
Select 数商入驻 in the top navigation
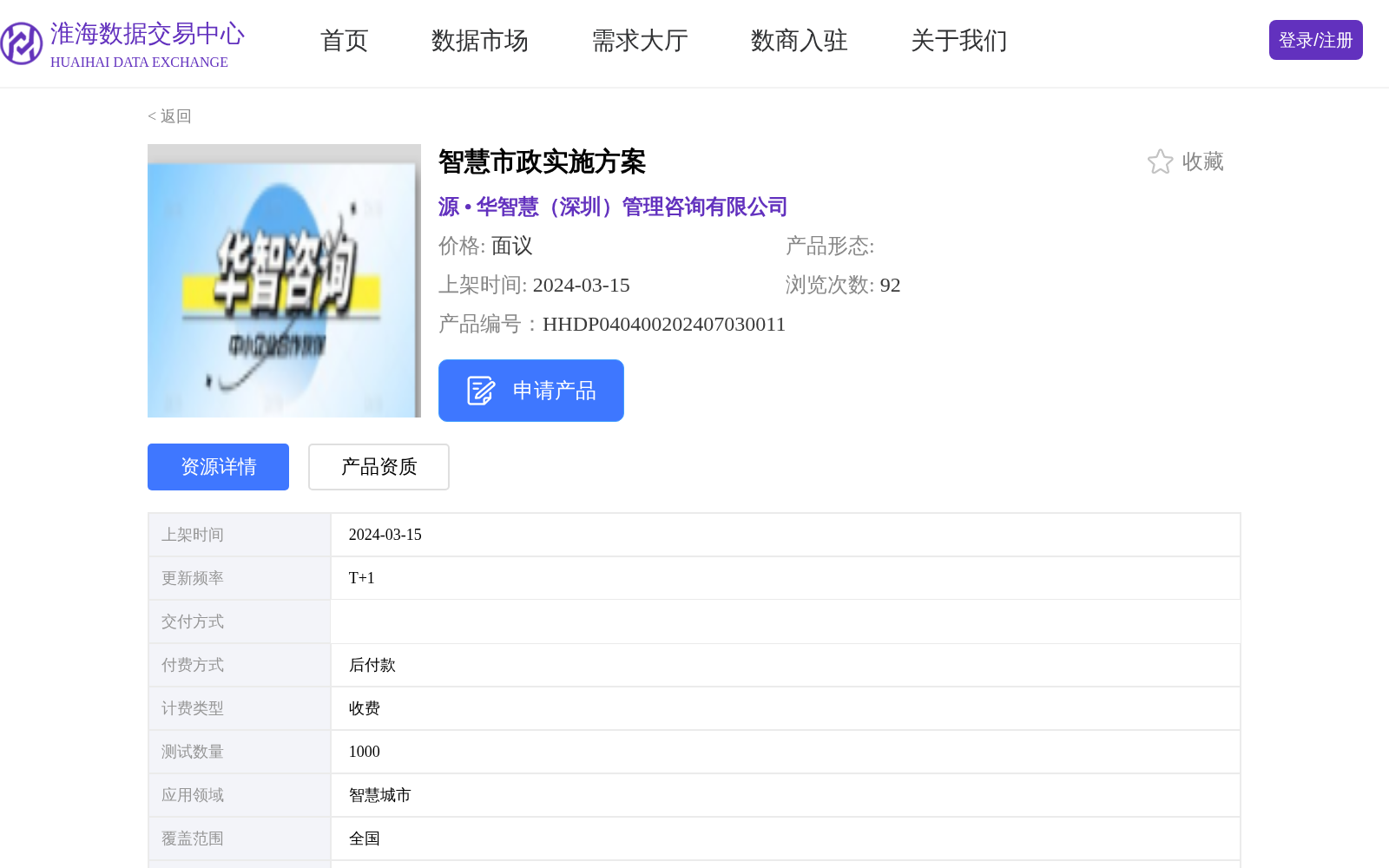pos(799,41)
